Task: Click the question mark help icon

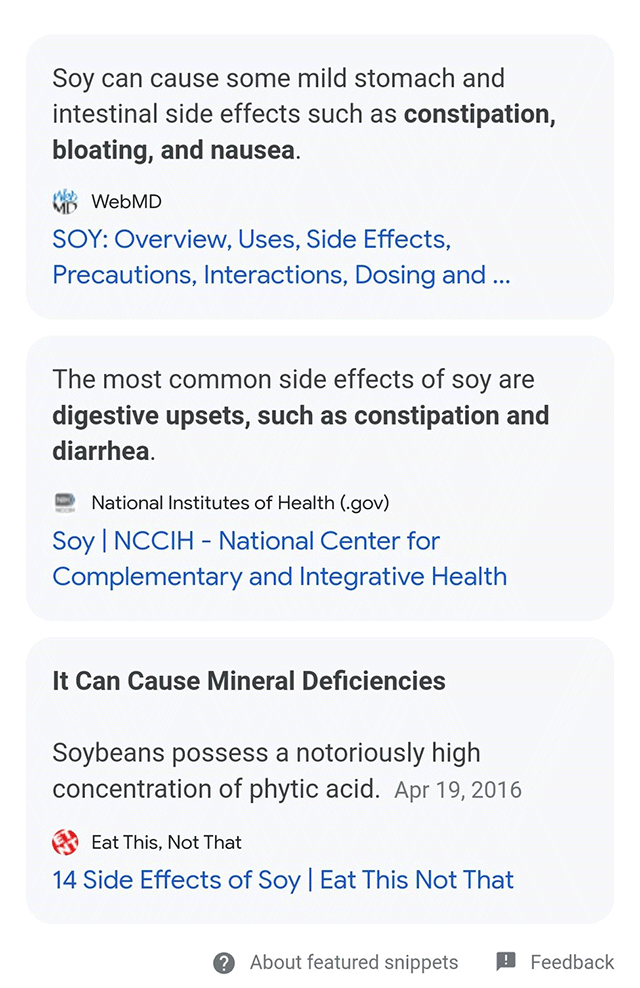Action: pyautogui.click(x=224, y=963)
